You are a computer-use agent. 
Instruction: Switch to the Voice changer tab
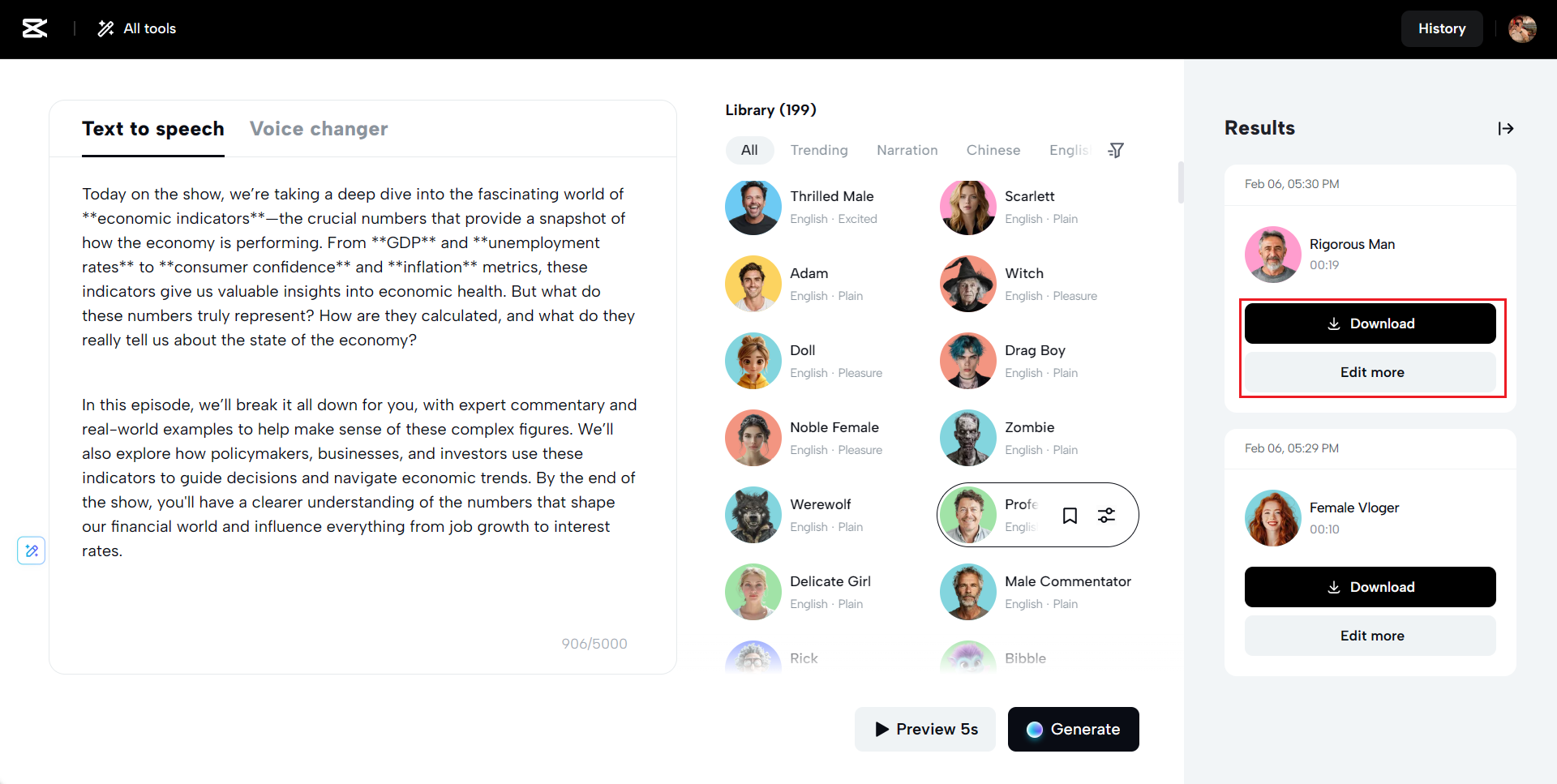[319, 129]
